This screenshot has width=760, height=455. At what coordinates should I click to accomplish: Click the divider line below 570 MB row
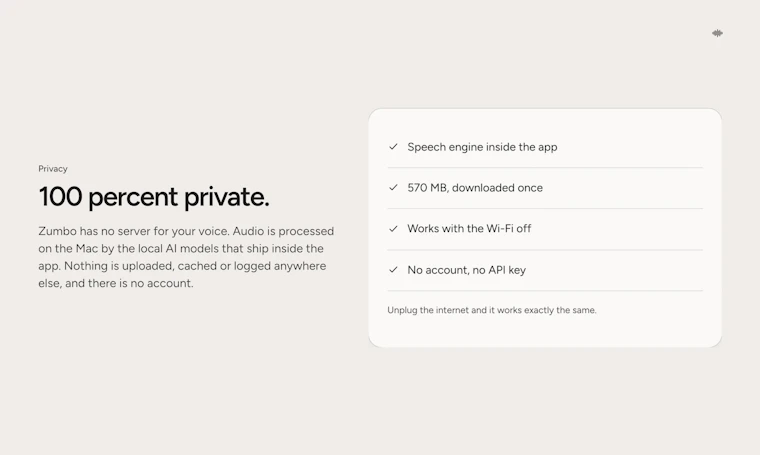pos(545,208)
